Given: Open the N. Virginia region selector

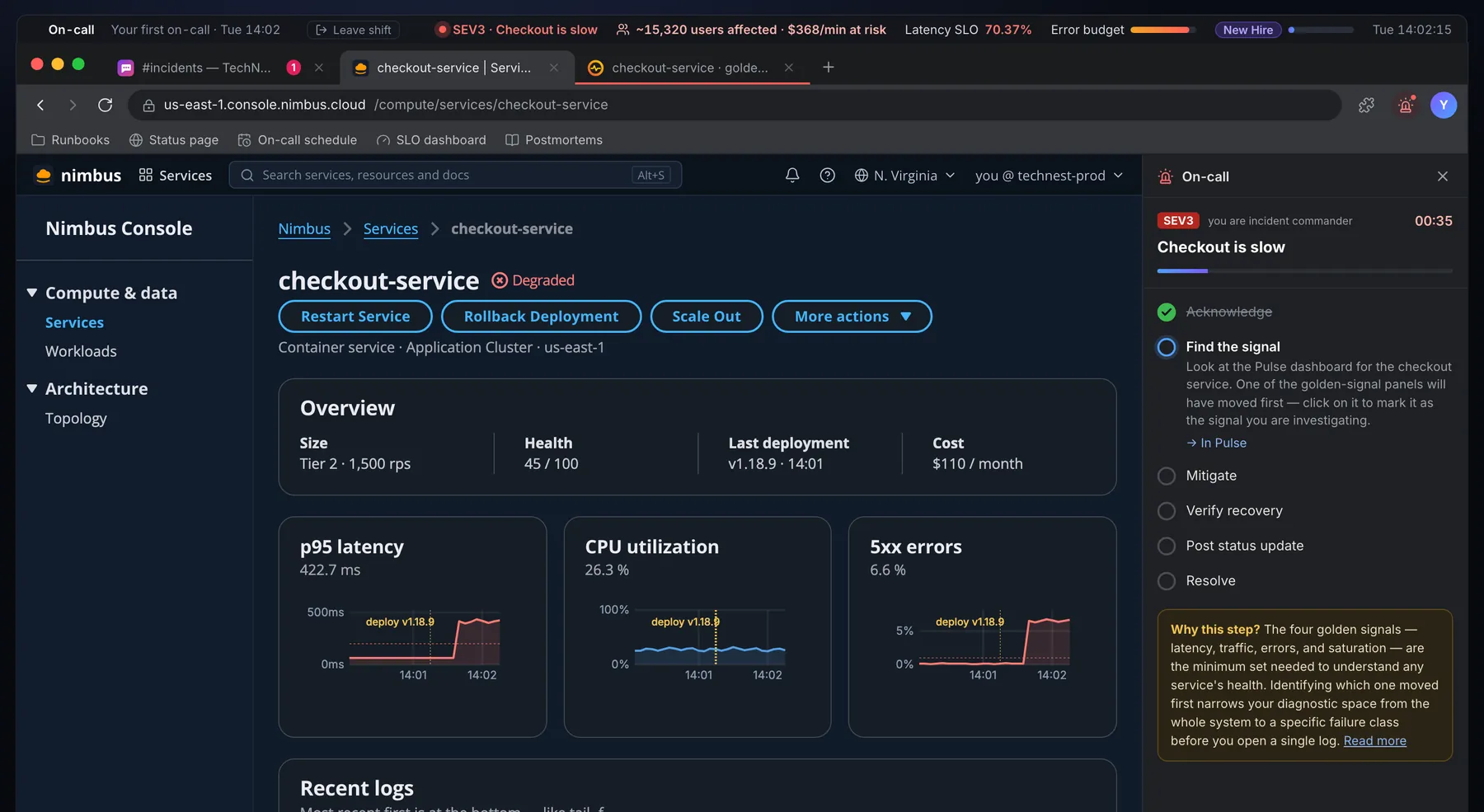Looking at the screenshot, I should [904, 175].
